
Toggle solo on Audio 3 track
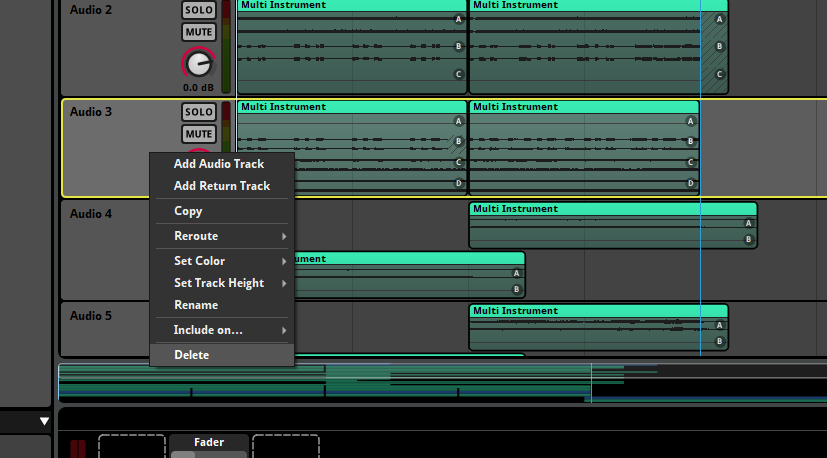point(199,112)
